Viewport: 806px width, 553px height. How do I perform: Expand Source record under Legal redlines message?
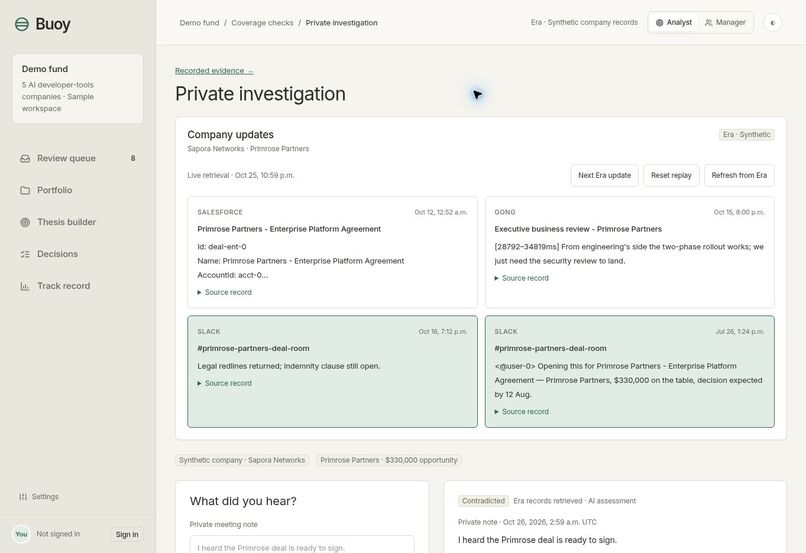225,383
